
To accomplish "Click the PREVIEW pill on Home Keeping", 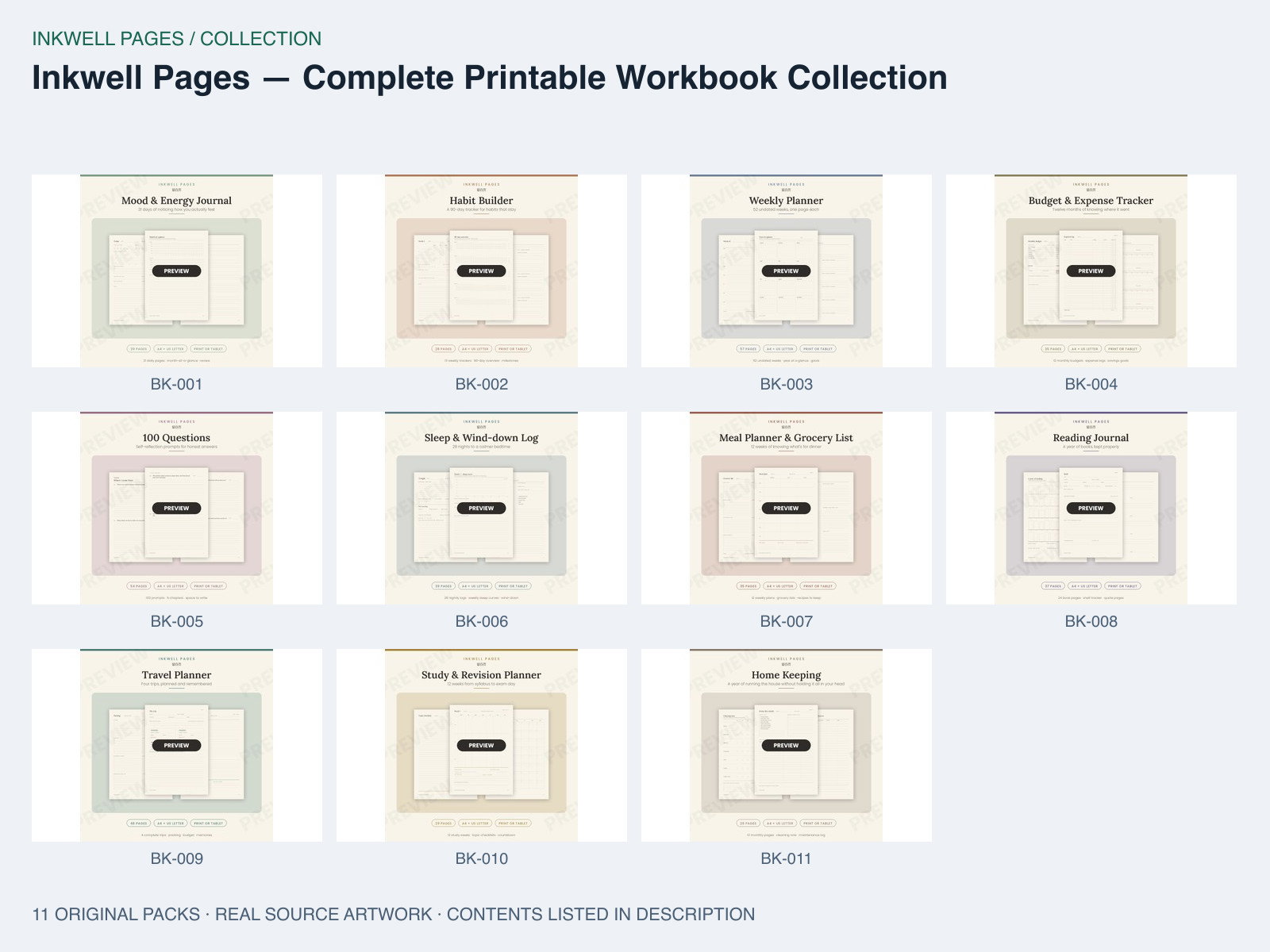I will tap(786, 745).
